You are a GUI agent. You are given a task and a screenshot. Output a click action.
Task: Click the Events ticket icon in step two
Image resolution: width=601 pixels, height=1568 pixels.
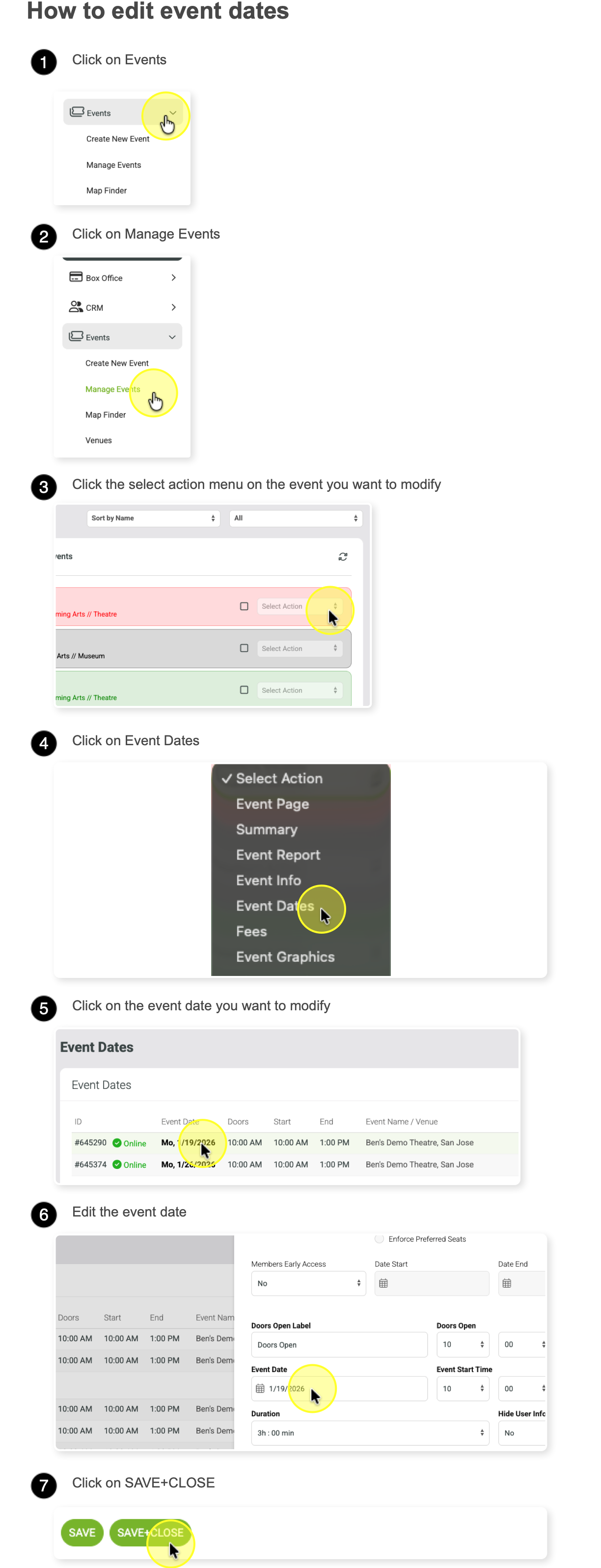[x=76, y=336]
